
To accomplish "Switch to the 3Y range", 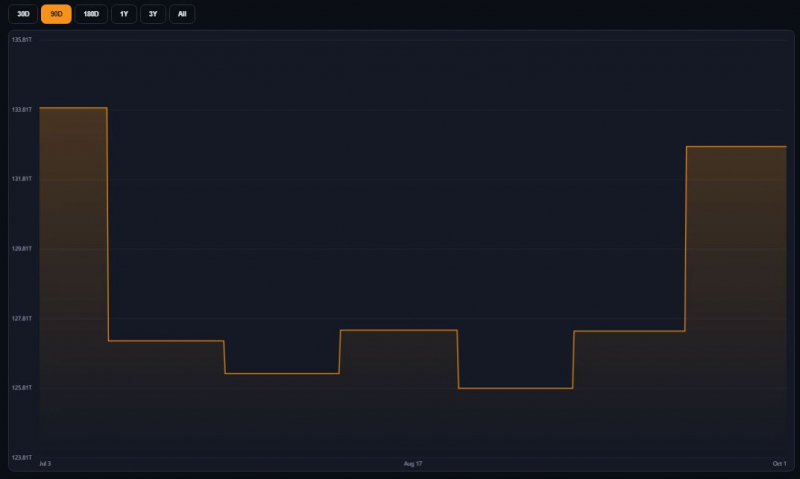I will [153, 14].
